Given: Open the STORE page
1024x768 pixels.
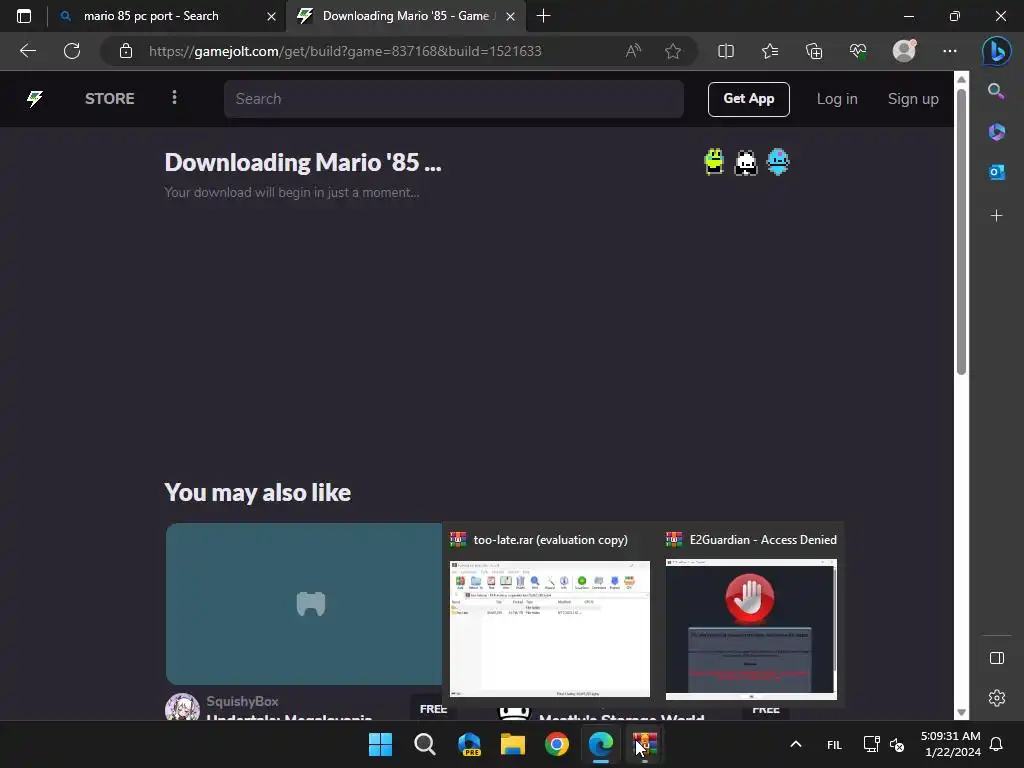Looking at the screenshot, I should coord(110,99).
